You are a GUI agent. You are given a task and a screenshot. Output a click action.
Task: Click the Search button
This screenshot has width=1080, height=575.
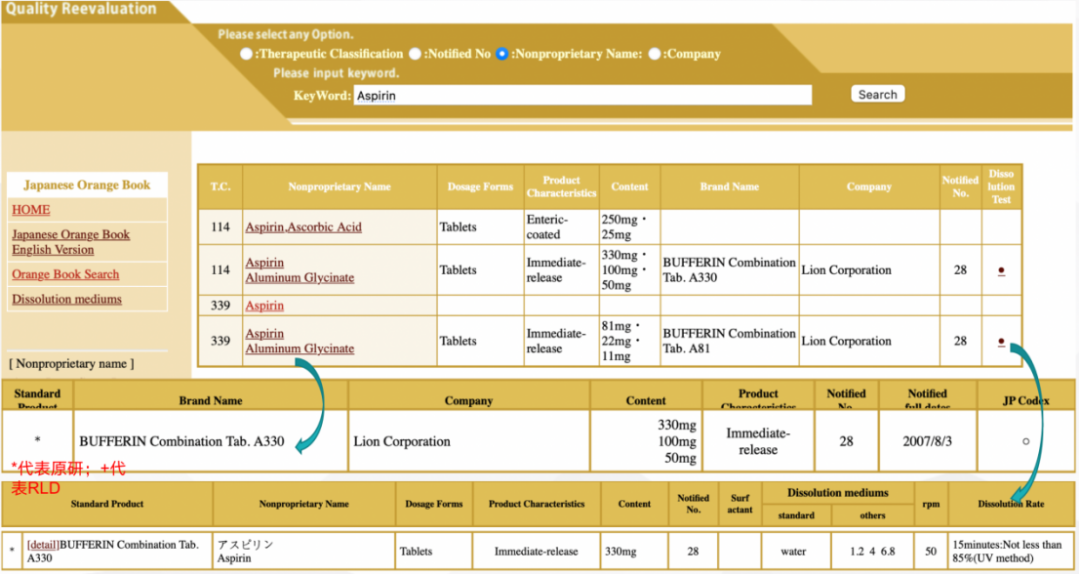click(878, 94)
